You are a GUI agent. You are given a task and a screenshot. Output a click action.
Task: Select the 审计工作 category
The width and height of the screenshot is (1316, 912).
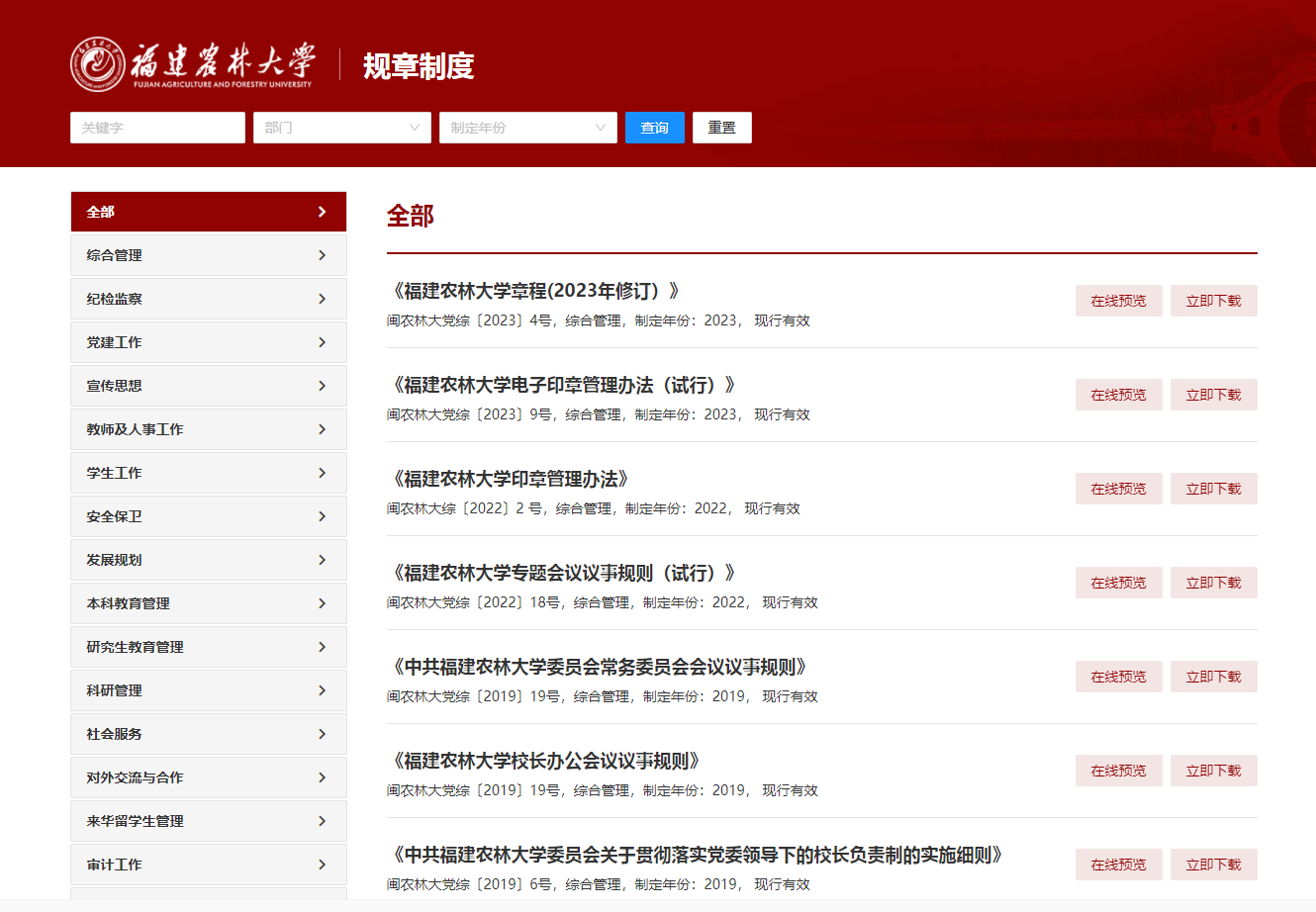(209, 865)
